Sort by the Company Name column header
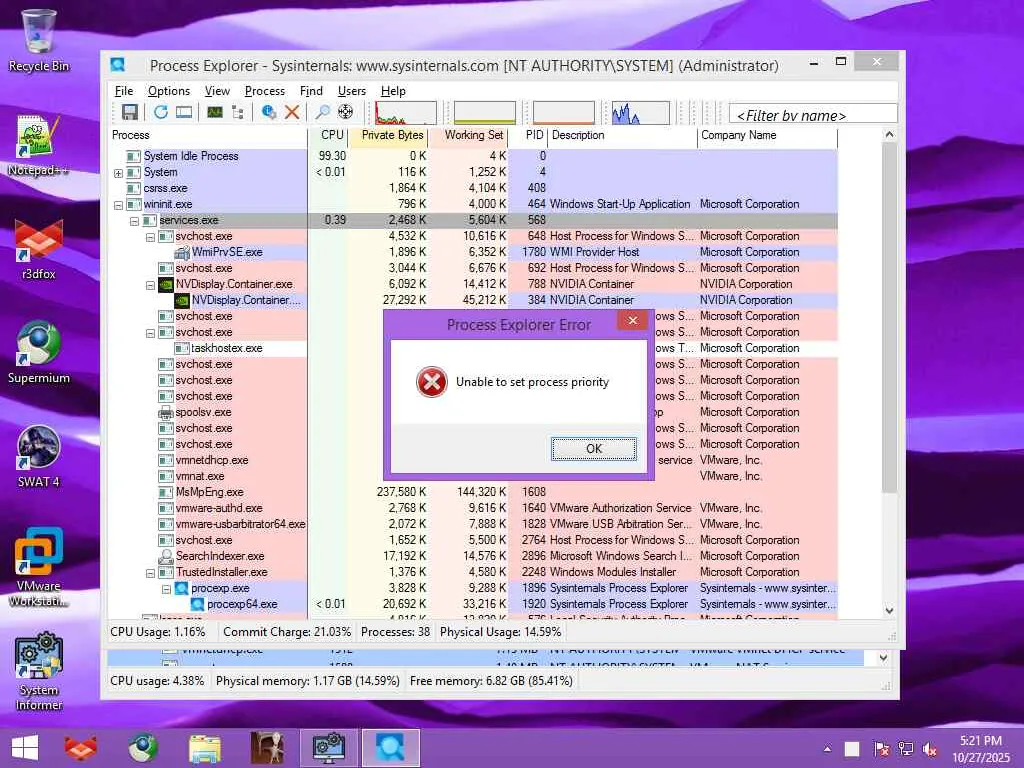Viewport: 1024px width, 768px height. [767, 135]
